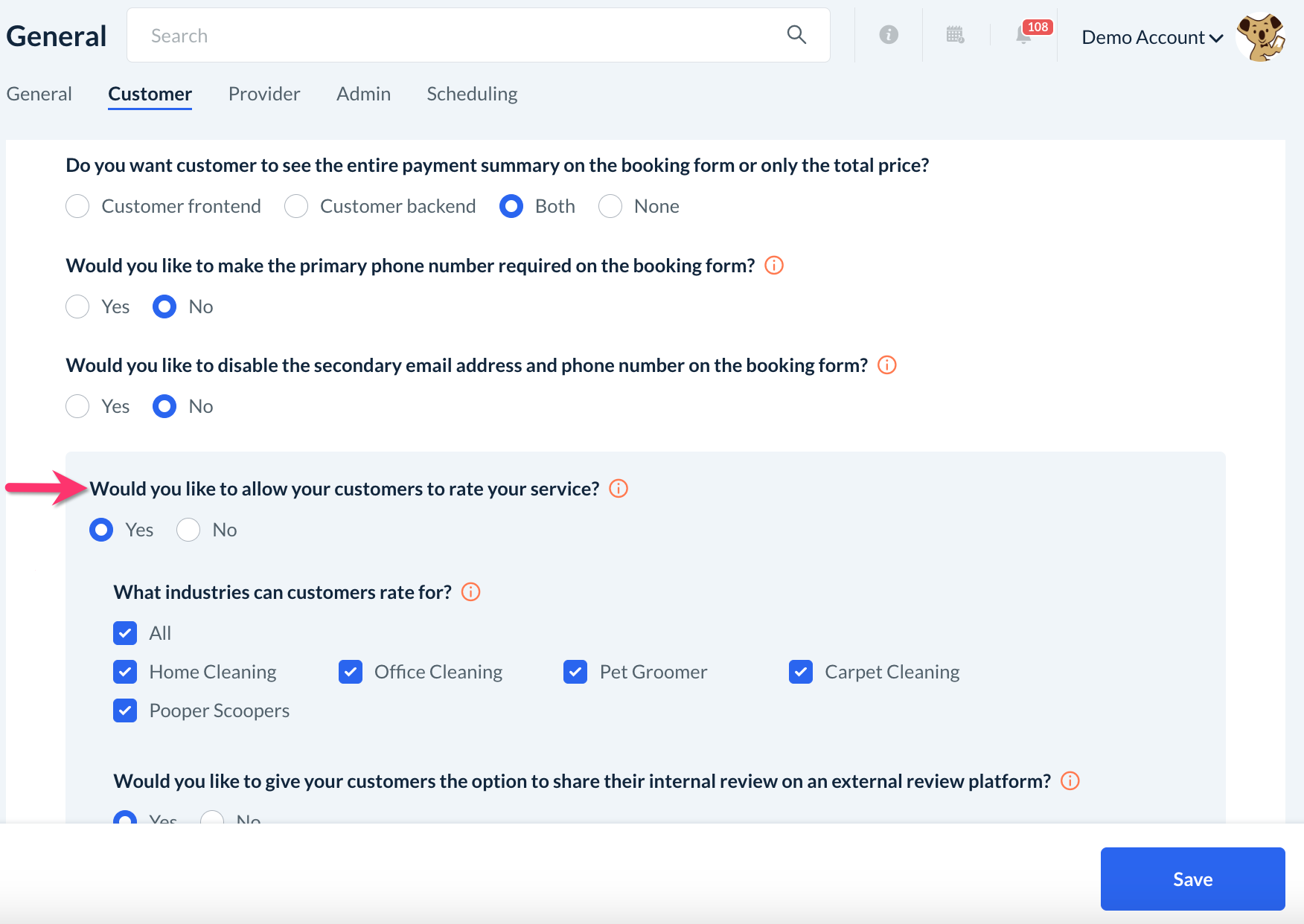Viewport: 1304px width, 924px height.
Task: Open the calendar icon in header
Action: point(955,35)
